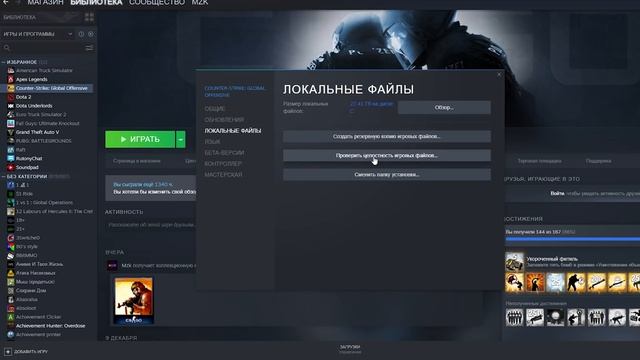Select Achievement Clicker in the list
The image size is (640, 360).
(38, 317)
